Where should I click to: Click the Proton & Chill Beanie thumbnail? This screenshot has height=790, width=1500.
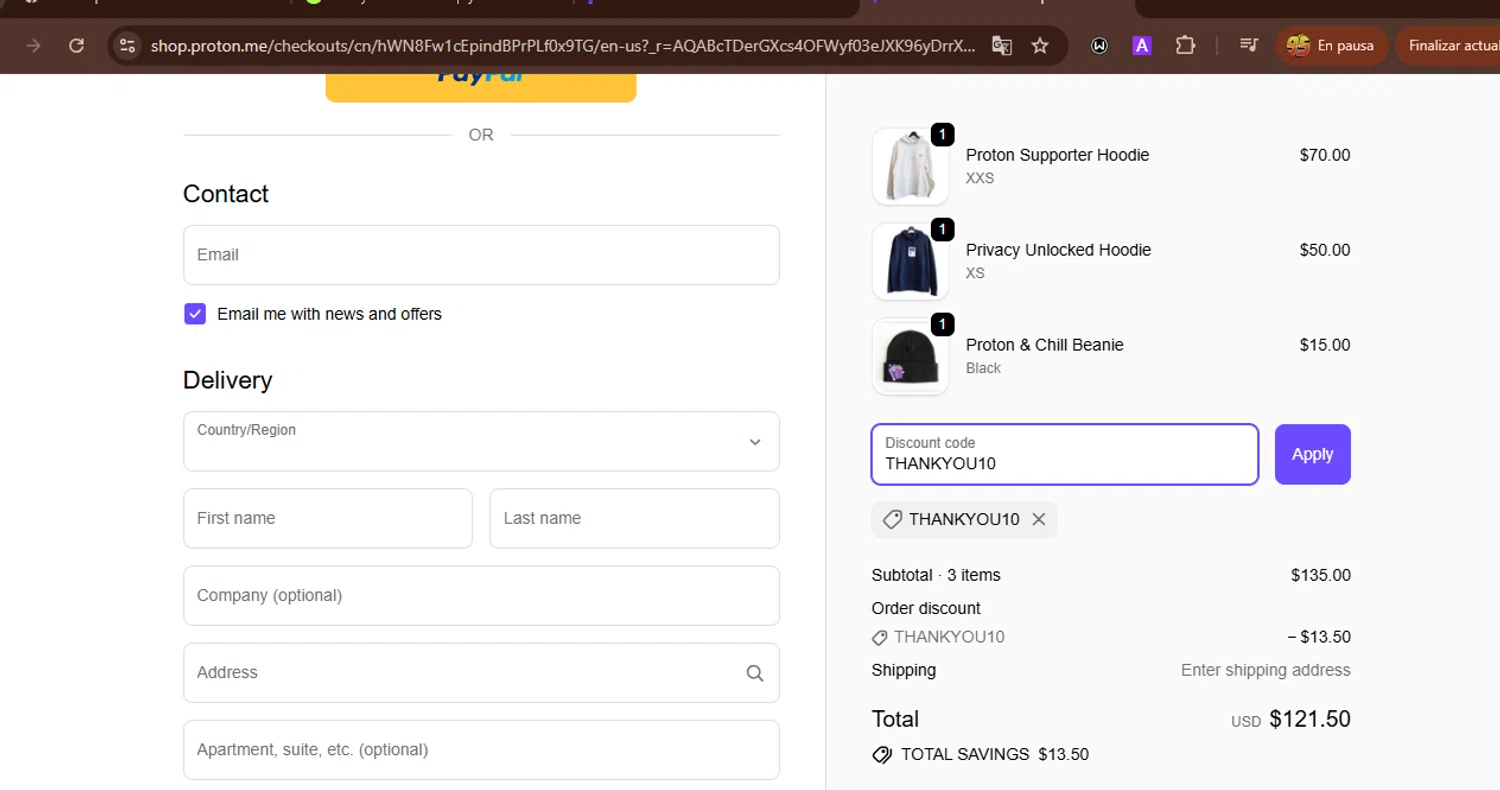(910, 357)
